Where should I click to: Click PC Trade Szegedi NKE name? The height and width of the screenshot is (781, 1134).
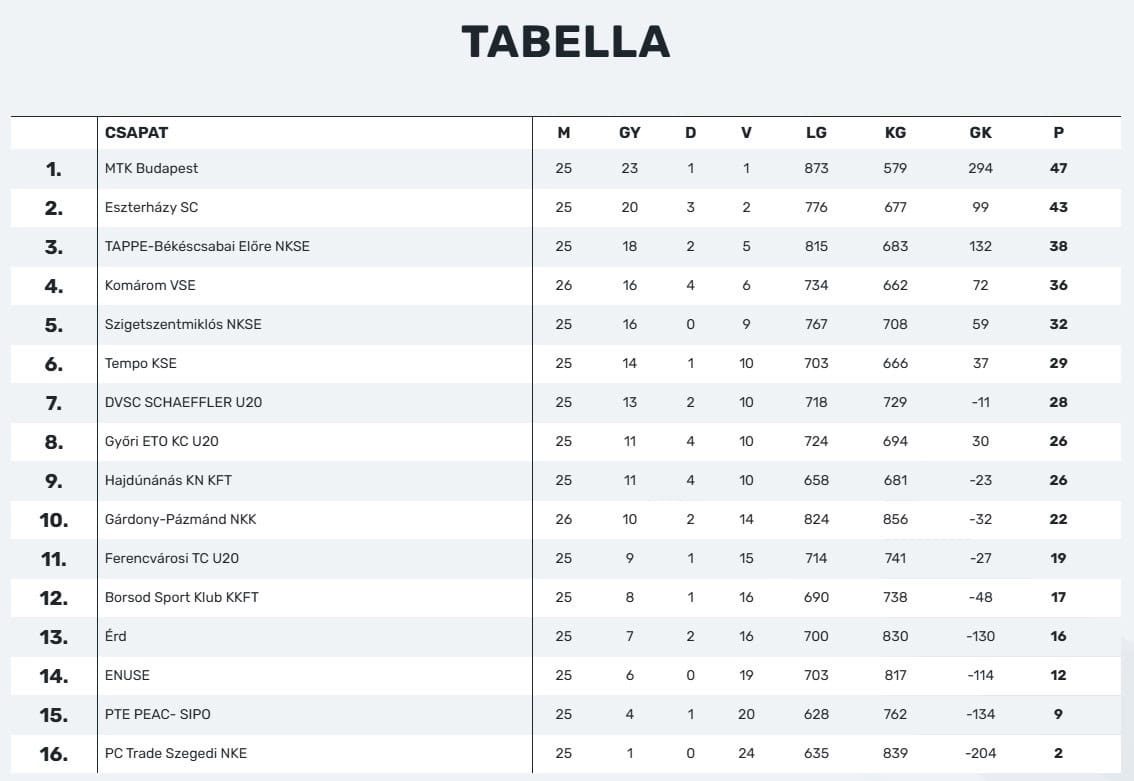point(176,753)
